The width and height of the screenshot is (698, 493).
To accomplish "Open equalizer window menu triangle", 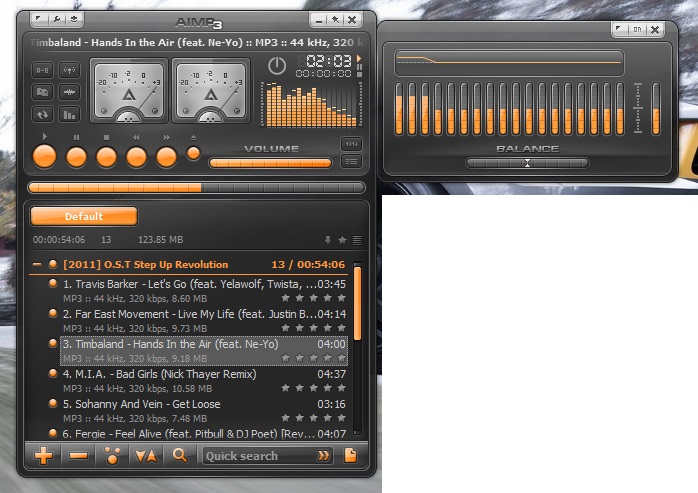I will 619,29.
